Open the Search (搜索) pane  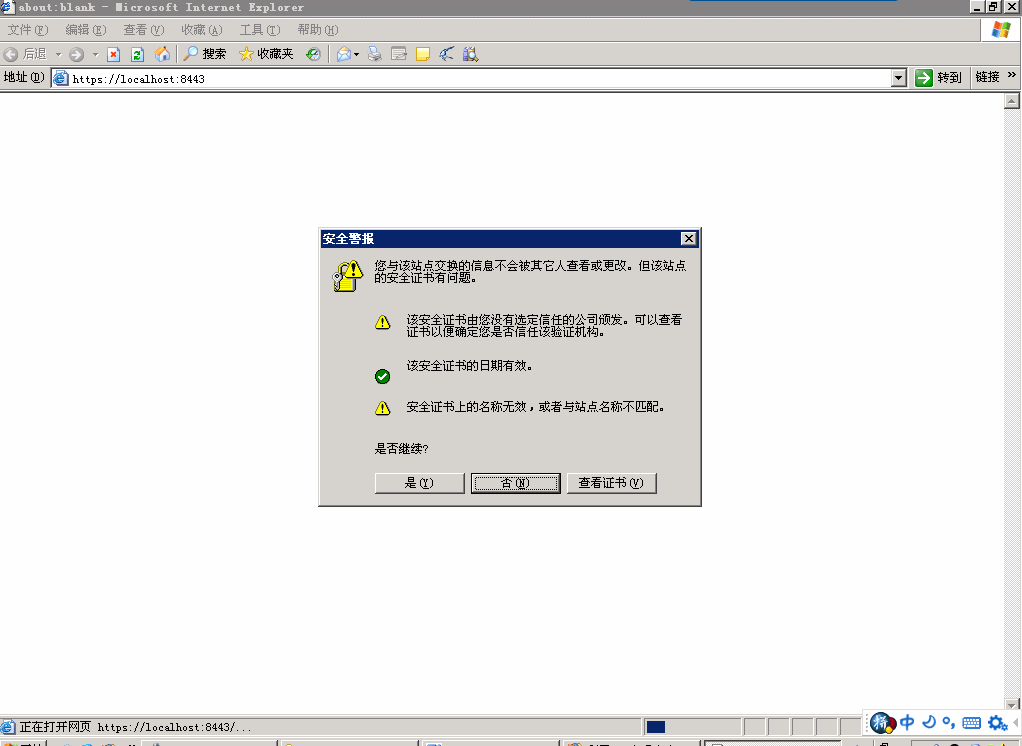tap(205, 54)
